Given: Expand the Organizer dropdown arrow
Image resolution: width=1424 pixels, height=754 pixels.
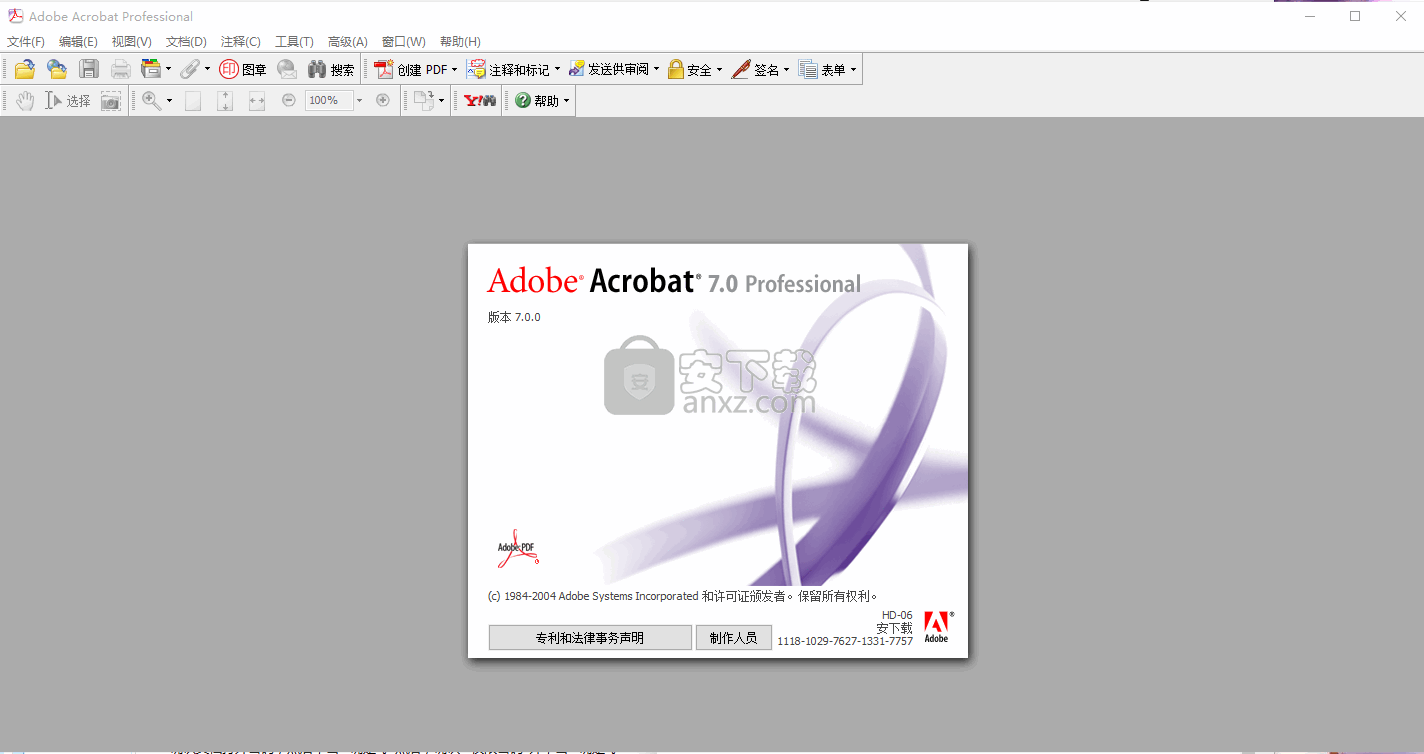Looking at the screenshot, I should click(x=169, y=69).
